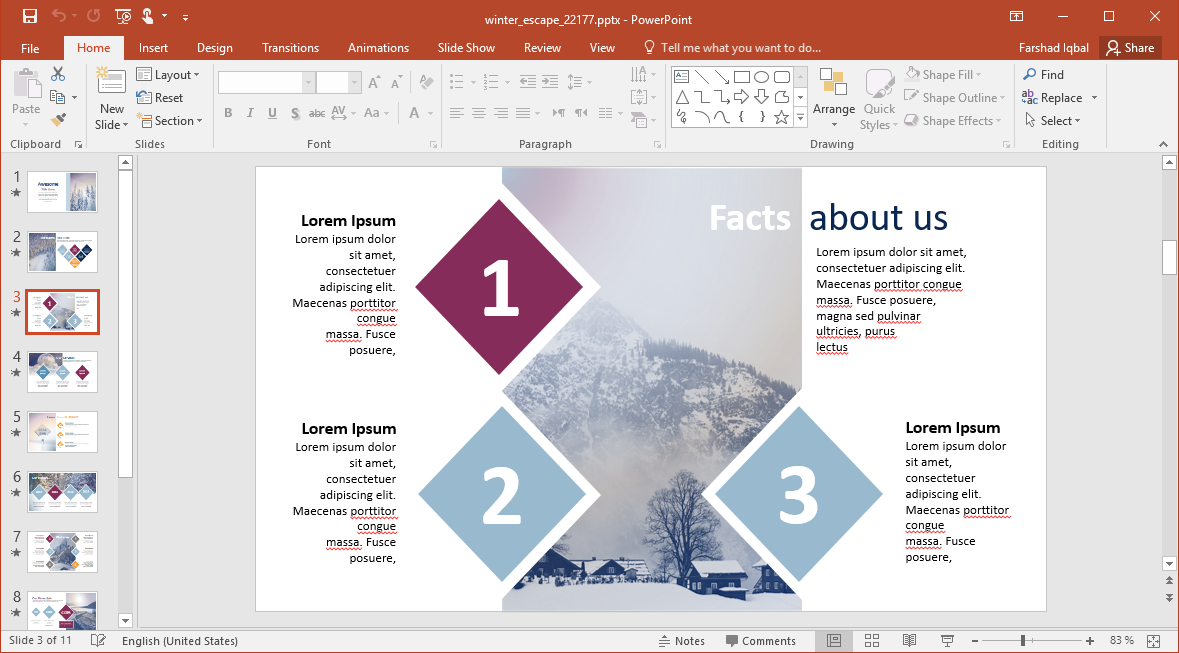The width and height of the screenshot is (1179, 653).
Task: Click the Save icon in title bar
Action: point(29,16)
